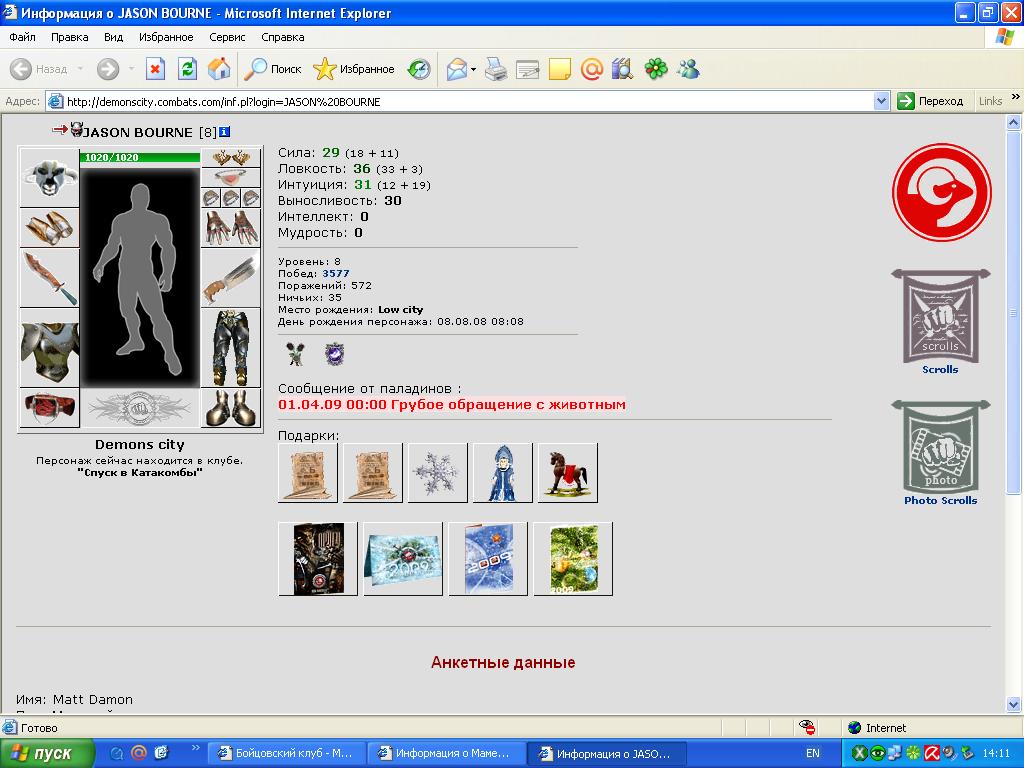Image resolution: width=1024 pixels, height=768 pixels.
Task: Click the scrollbar down arrow
Action: 1014,705
